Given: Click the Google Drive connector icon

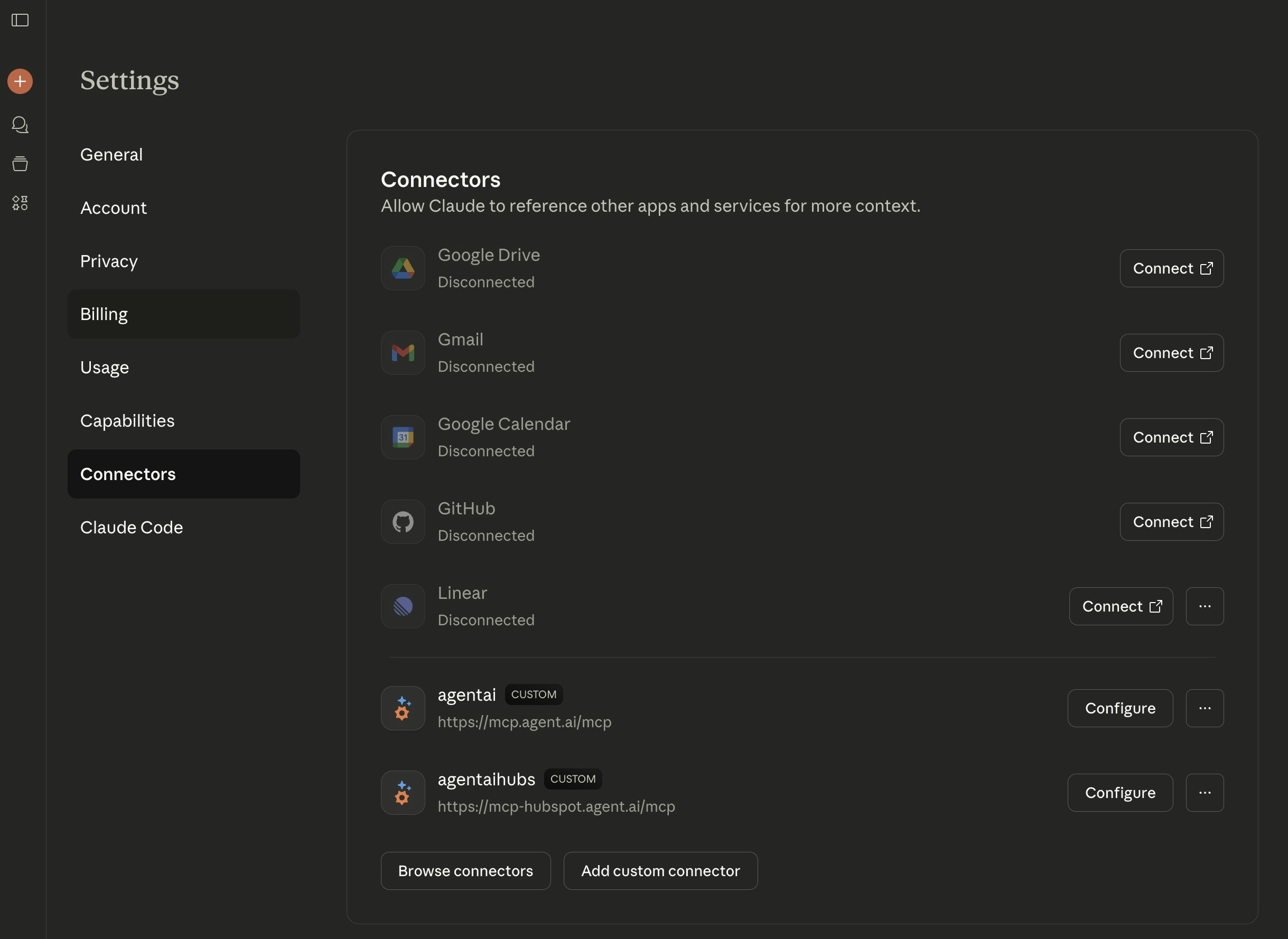Looking at the screenshot, I should pos(403,268).
